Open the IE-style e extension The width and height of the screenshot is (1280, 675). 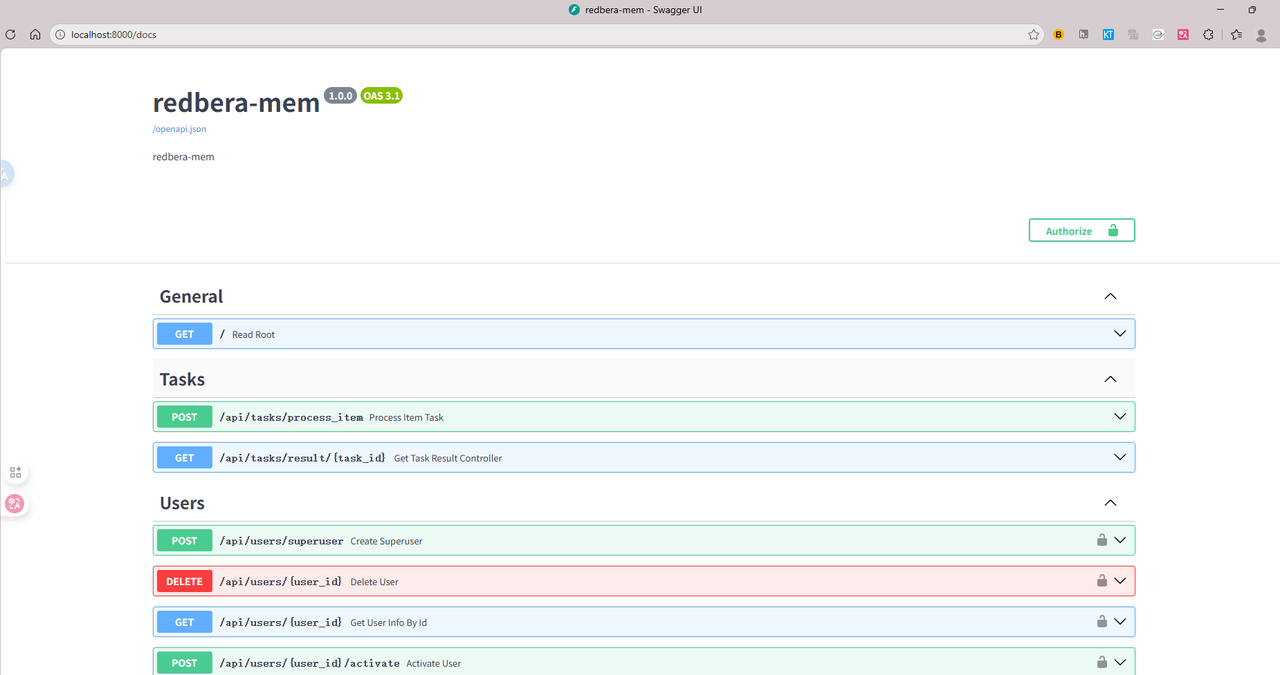coord(1158,34)
